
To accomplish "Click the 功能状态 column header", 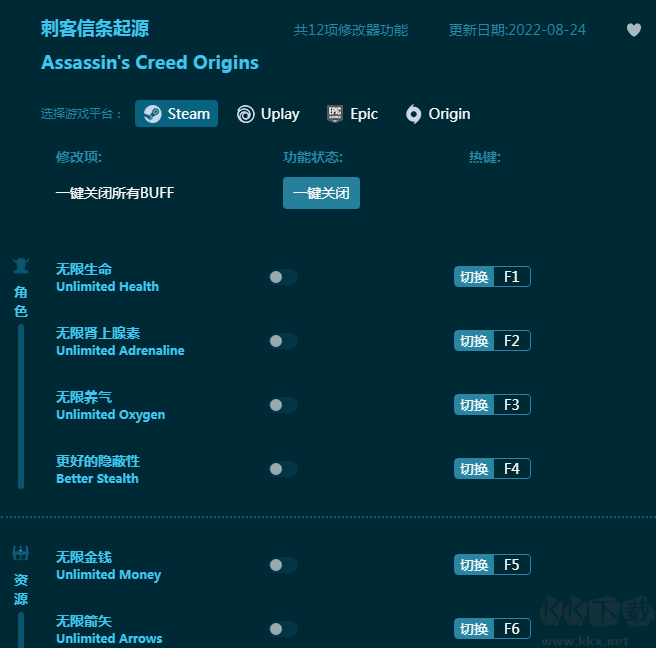I will click(313, 157).
